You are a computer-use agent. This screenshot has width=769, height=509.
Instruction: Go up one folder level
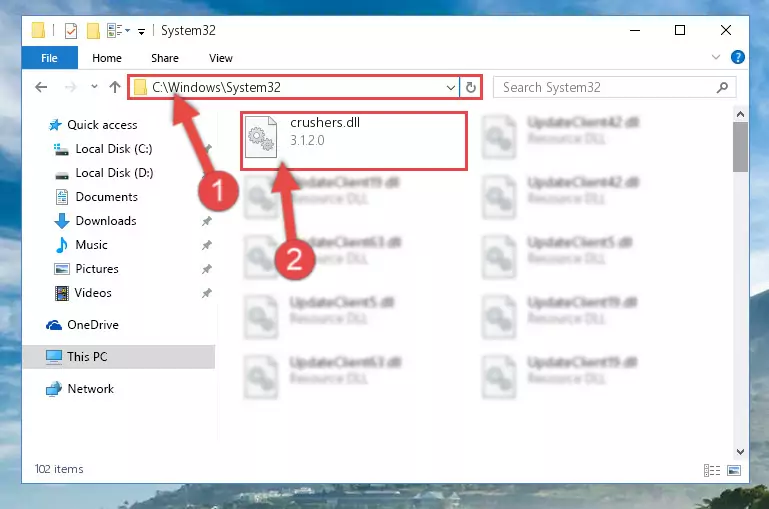pyautogui.click(x=115, y=87)
